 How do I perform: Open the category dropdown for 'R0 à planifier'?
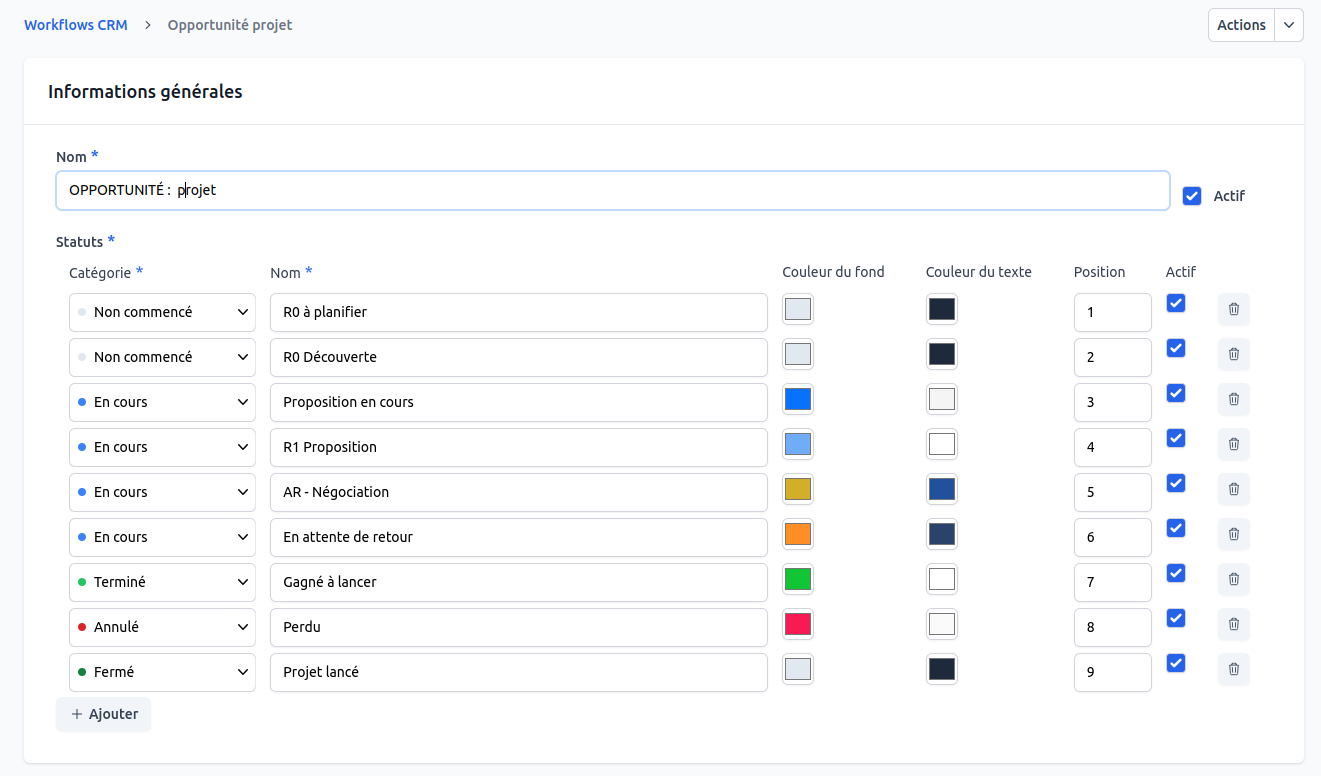click(161, 312)
